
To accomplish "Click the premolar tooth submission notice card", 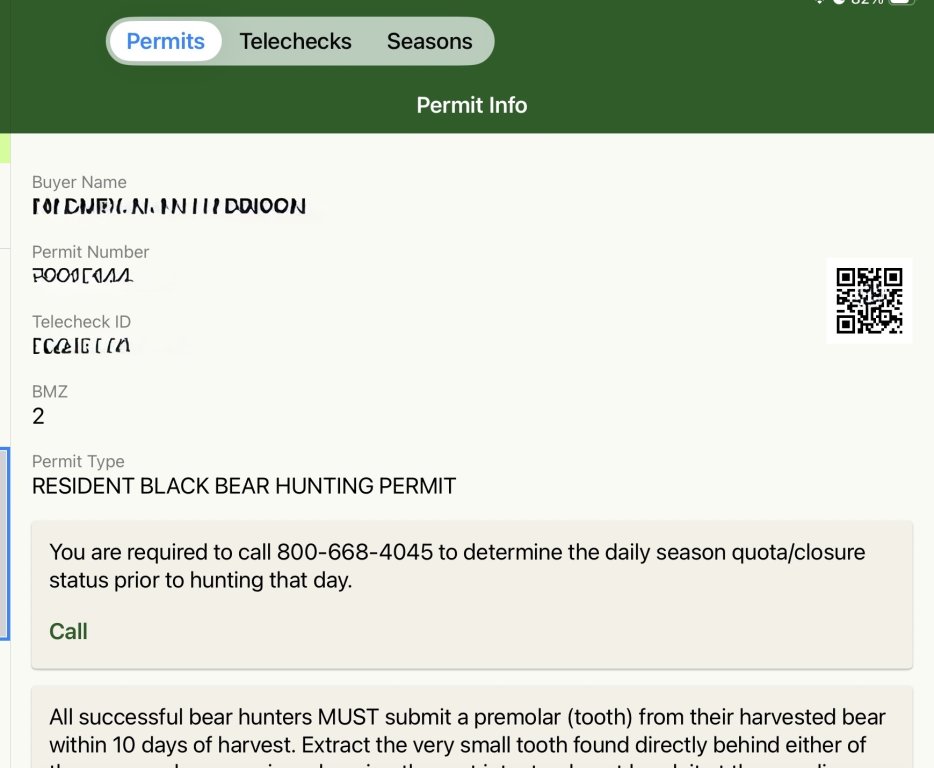I will pyautogui.click(x=472, y=727).
